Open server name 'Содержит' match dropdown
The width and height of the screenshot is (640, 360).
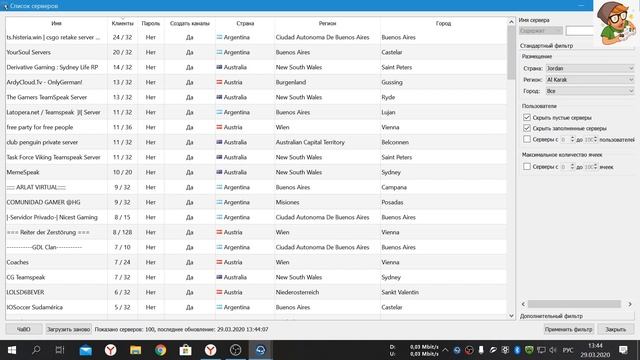coord(541,31)
